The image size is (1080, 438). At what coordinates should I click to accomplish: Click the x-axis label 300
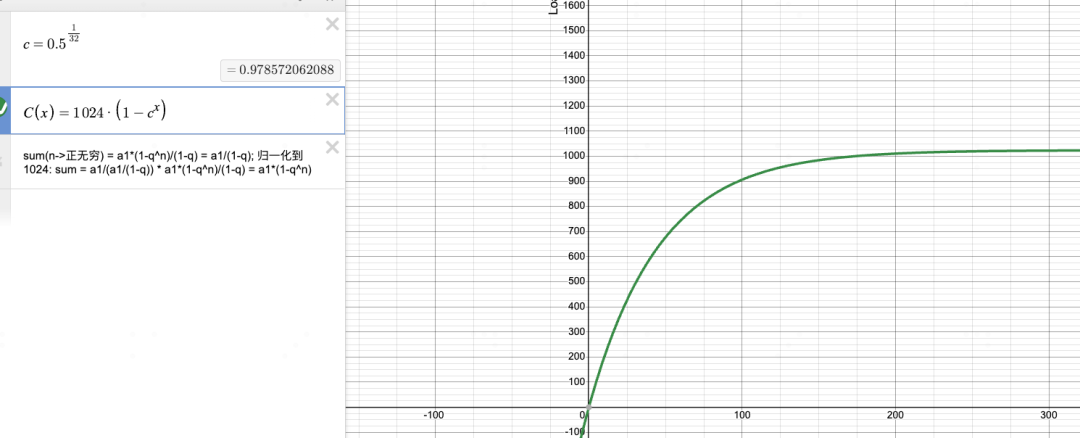click(1049, 415)
